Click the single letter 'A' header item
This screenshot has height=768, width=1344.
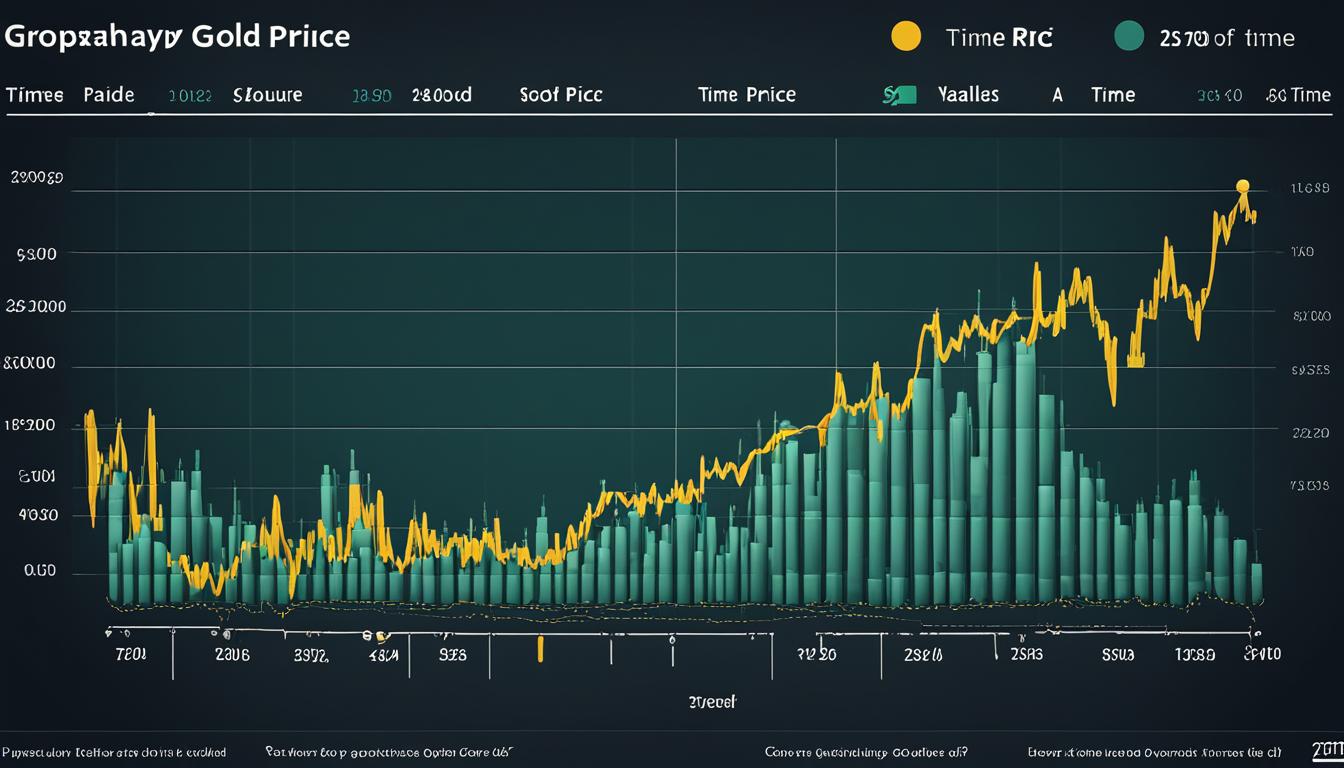(x=1057, y=95)
